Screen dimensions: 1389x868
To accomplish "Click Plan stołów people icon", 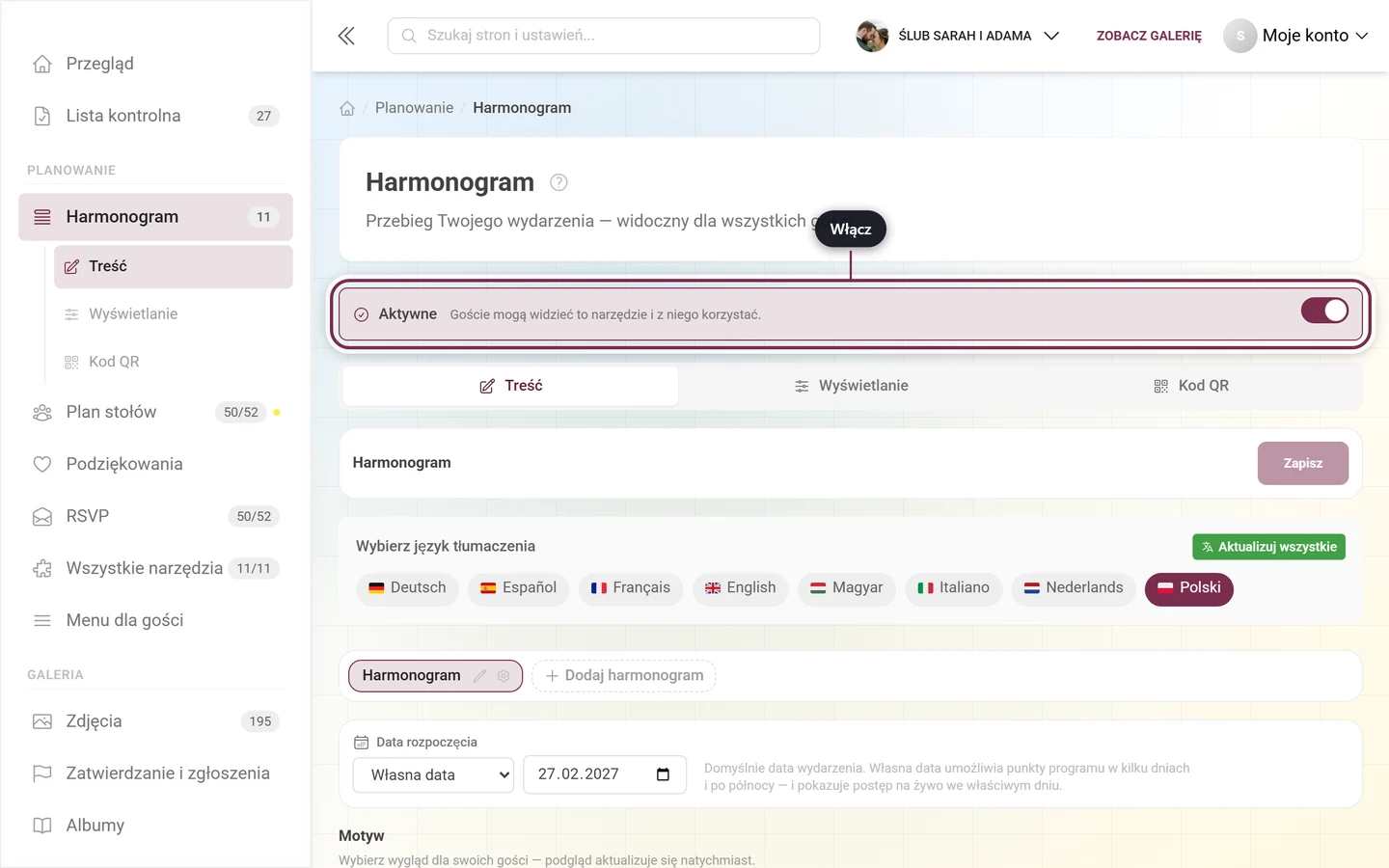I will pos(42,413).
